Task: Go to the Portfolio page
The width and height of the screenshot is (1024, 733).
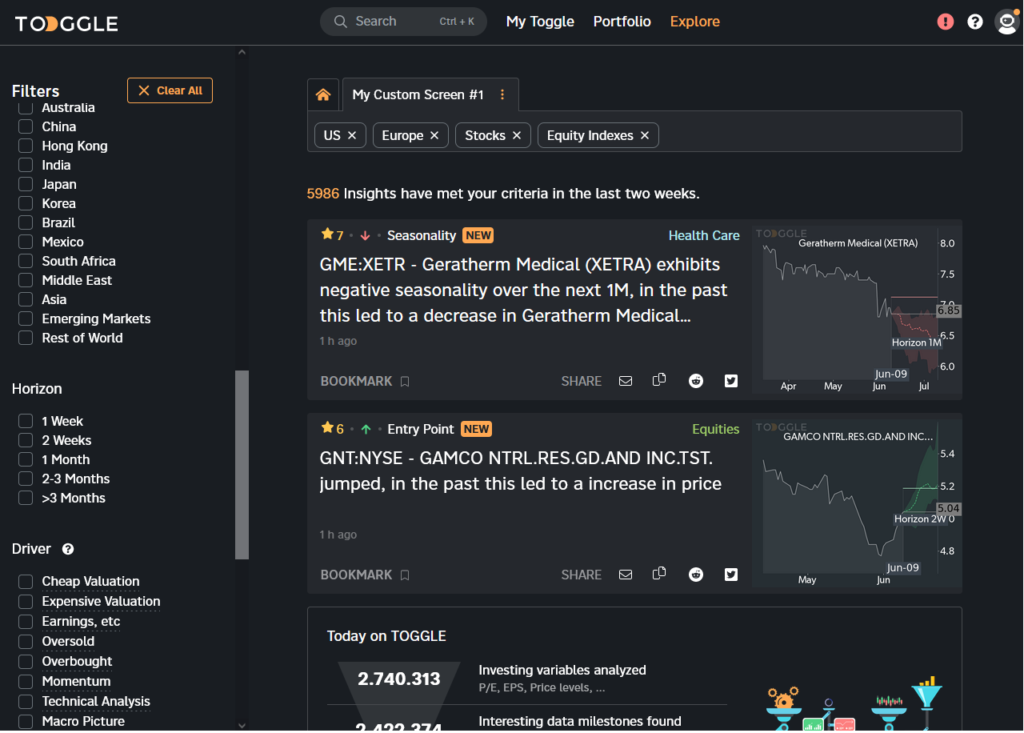Action: tap(622, 22)
